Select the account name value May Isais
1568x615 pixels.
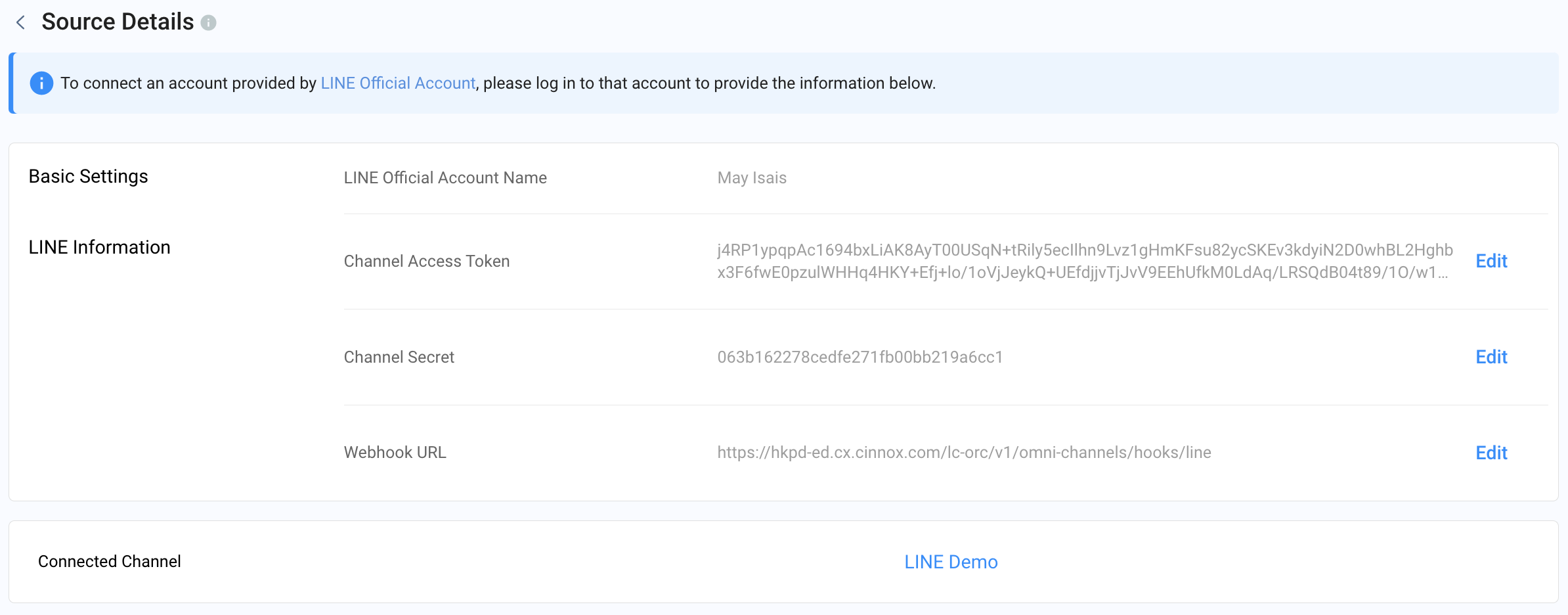[x=752, y=178]
